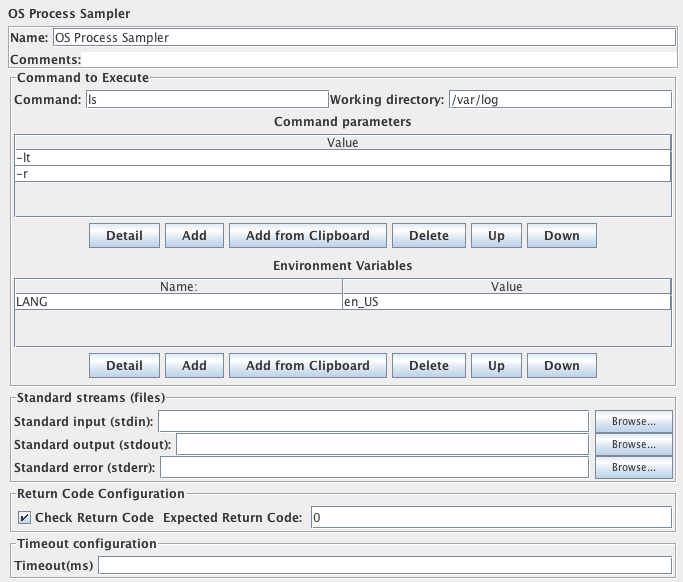
Task: Click Add from Clipboard for Environment Variables
Action: pyautogui.click(x=307, y=366)
